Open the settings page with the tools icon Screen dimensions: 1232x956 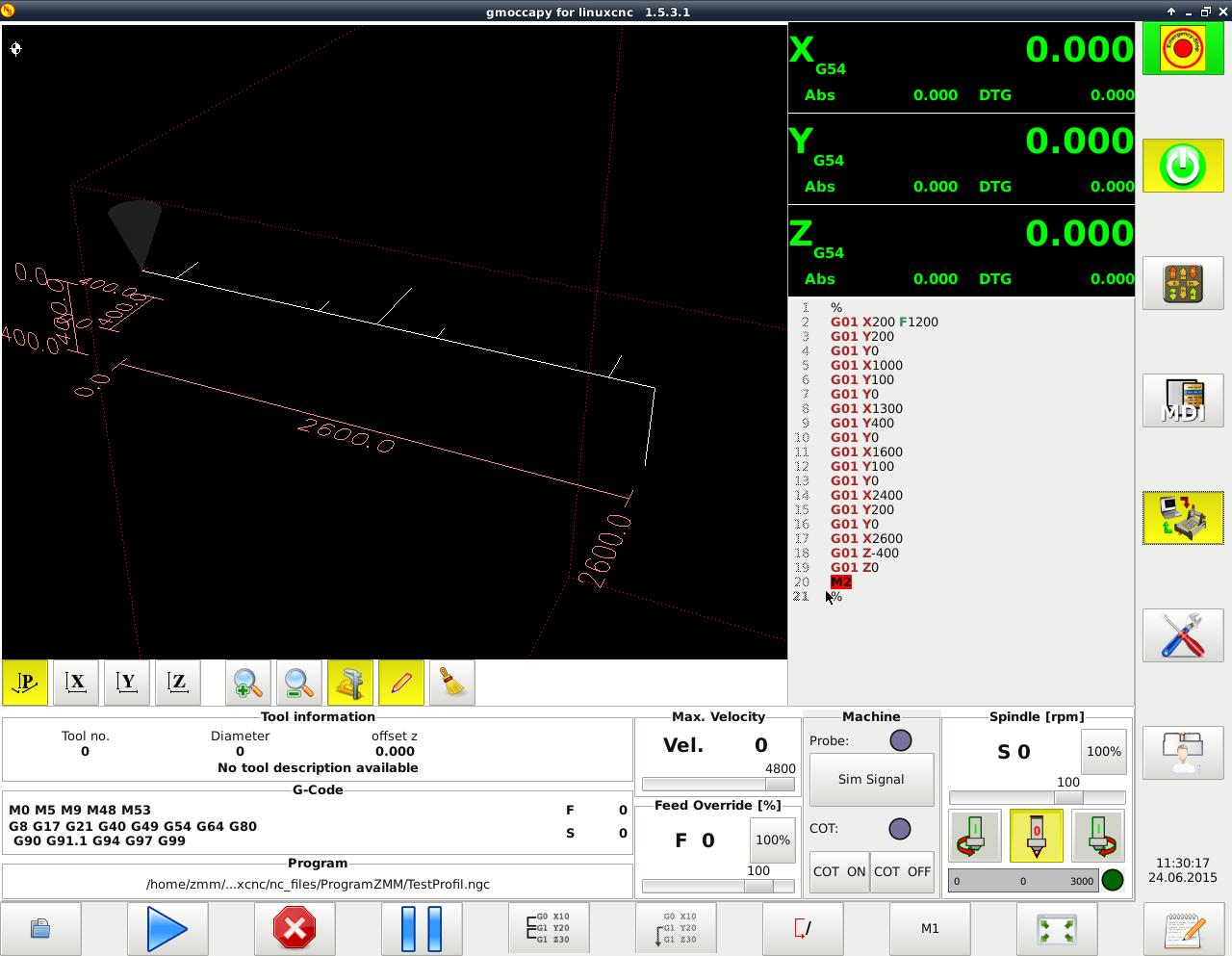click(x=1183, y=635)
